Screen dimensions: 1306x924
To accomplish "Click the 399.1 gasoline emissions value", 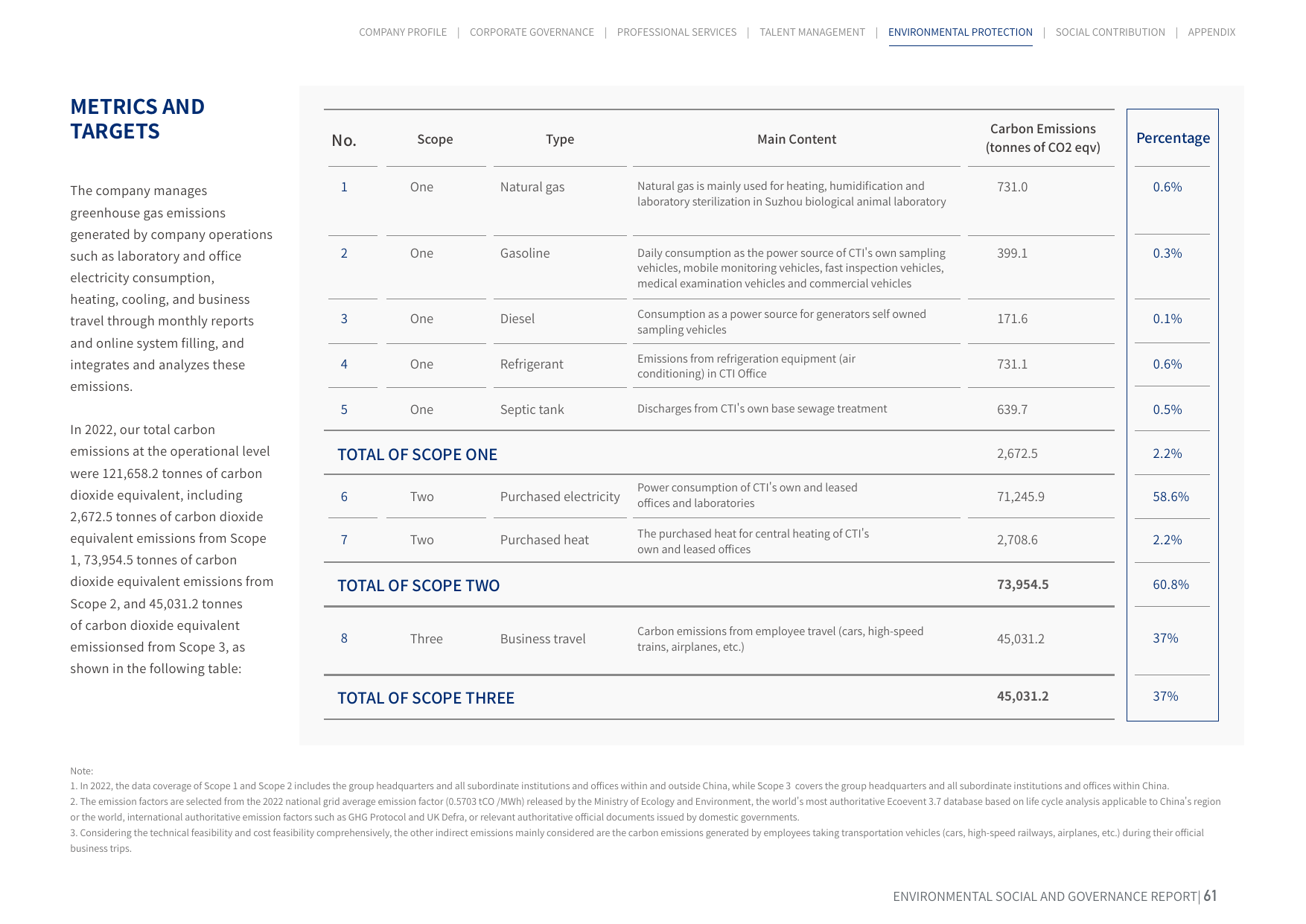I will [1012, 253].
